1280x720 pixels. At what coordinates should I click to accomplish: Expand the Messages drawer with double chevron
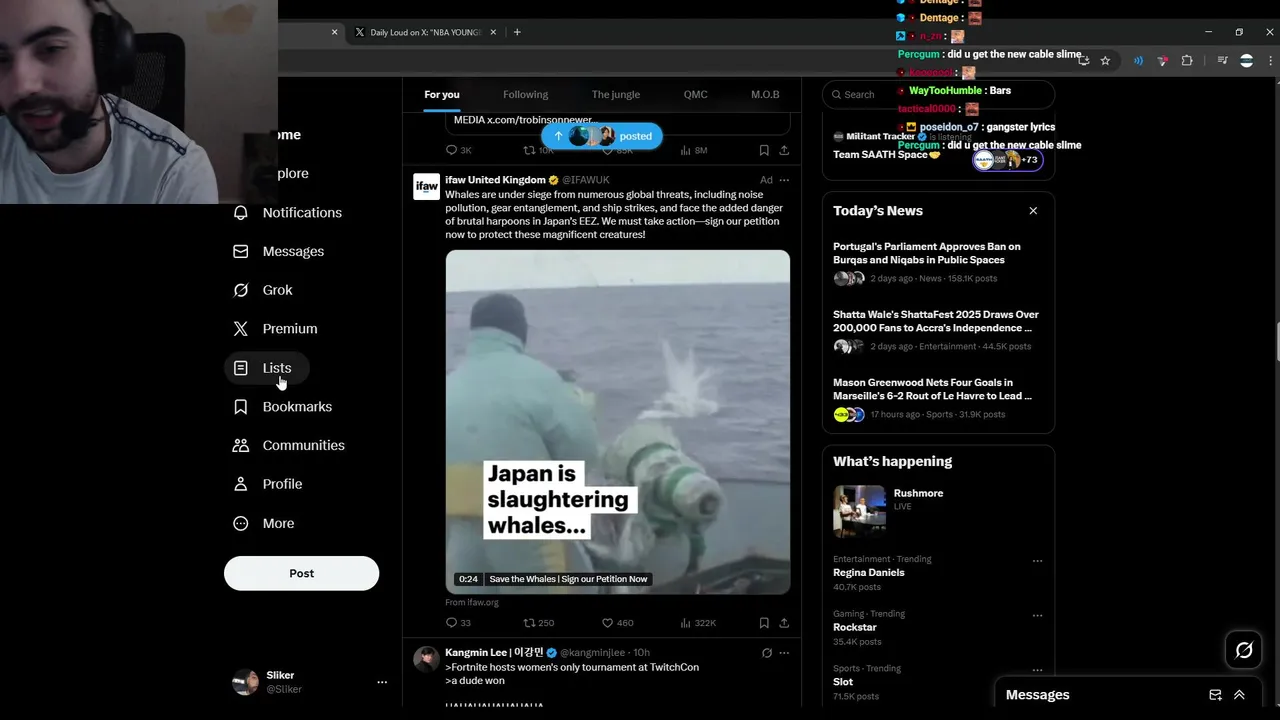(x=1239, y=695)
